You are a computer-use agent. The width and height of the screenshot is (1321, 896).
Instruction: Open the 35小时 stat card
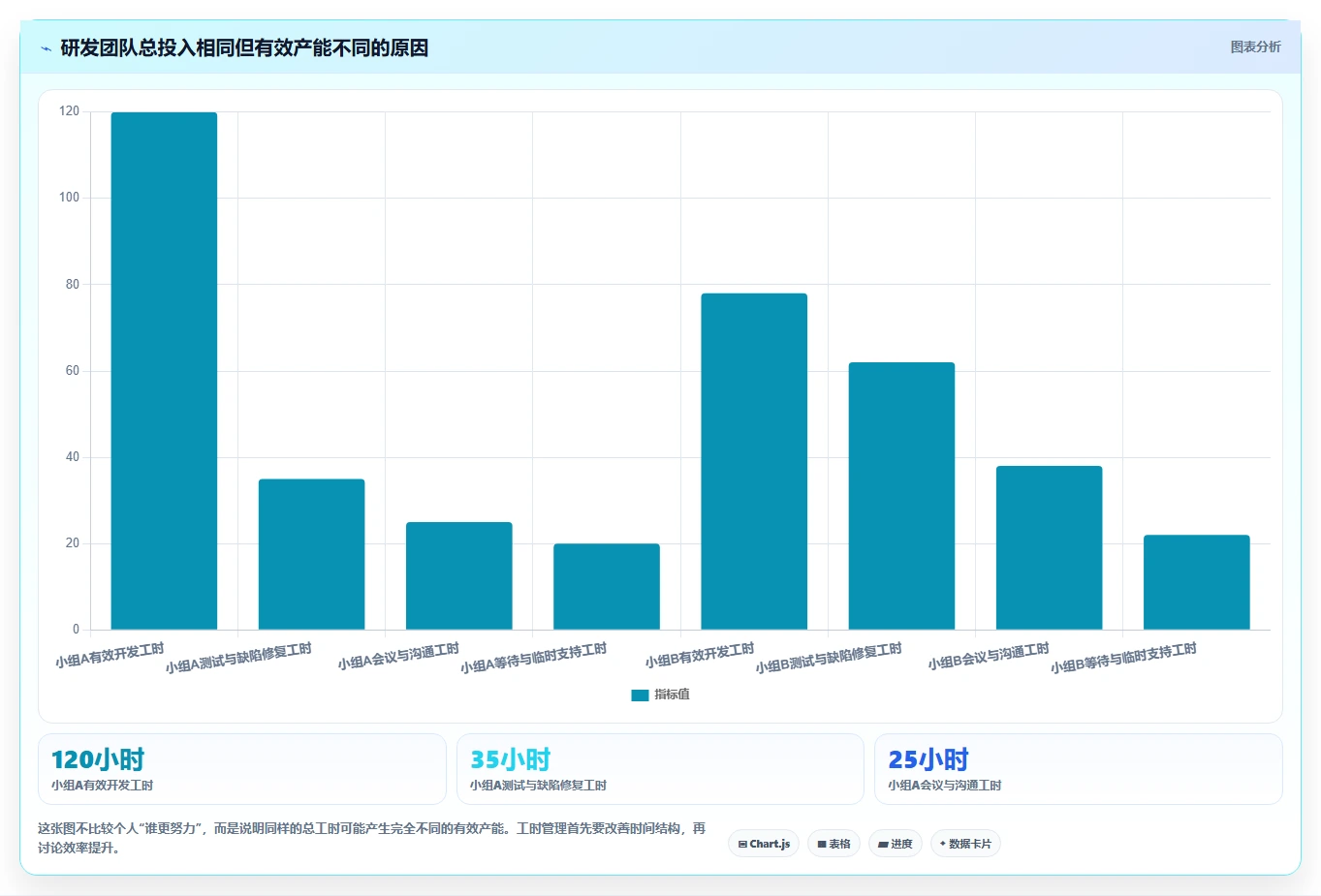(660, 769)
